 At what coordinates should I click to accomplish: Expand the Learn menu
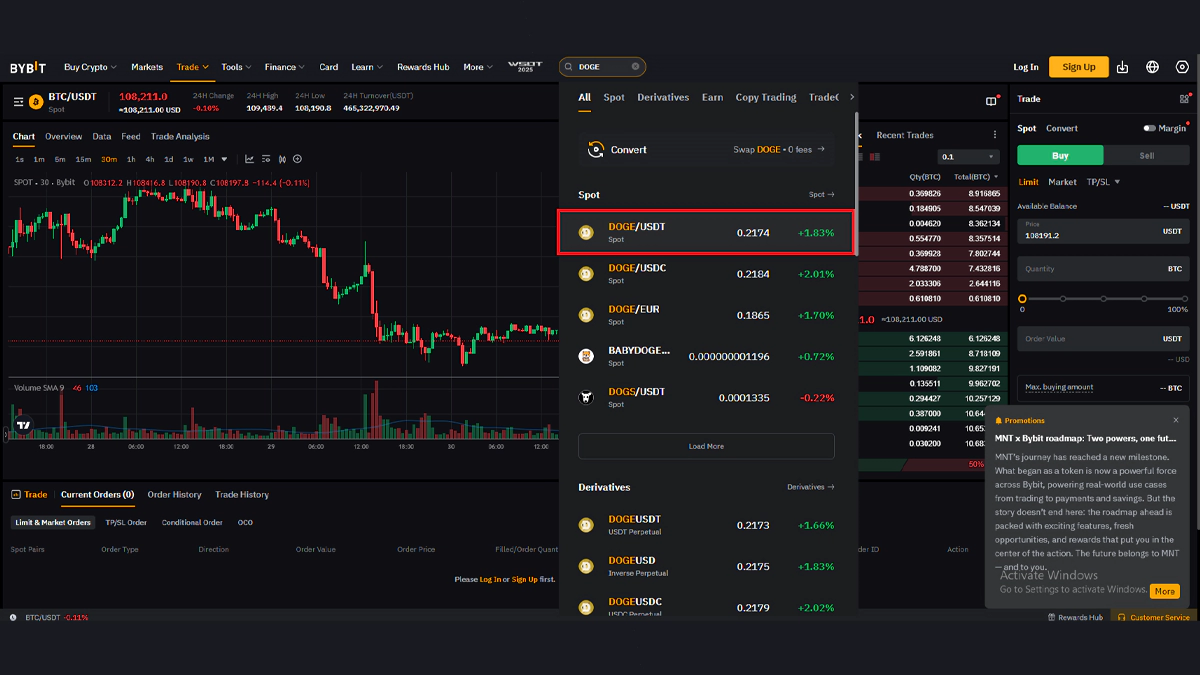(x=366, y=67)
